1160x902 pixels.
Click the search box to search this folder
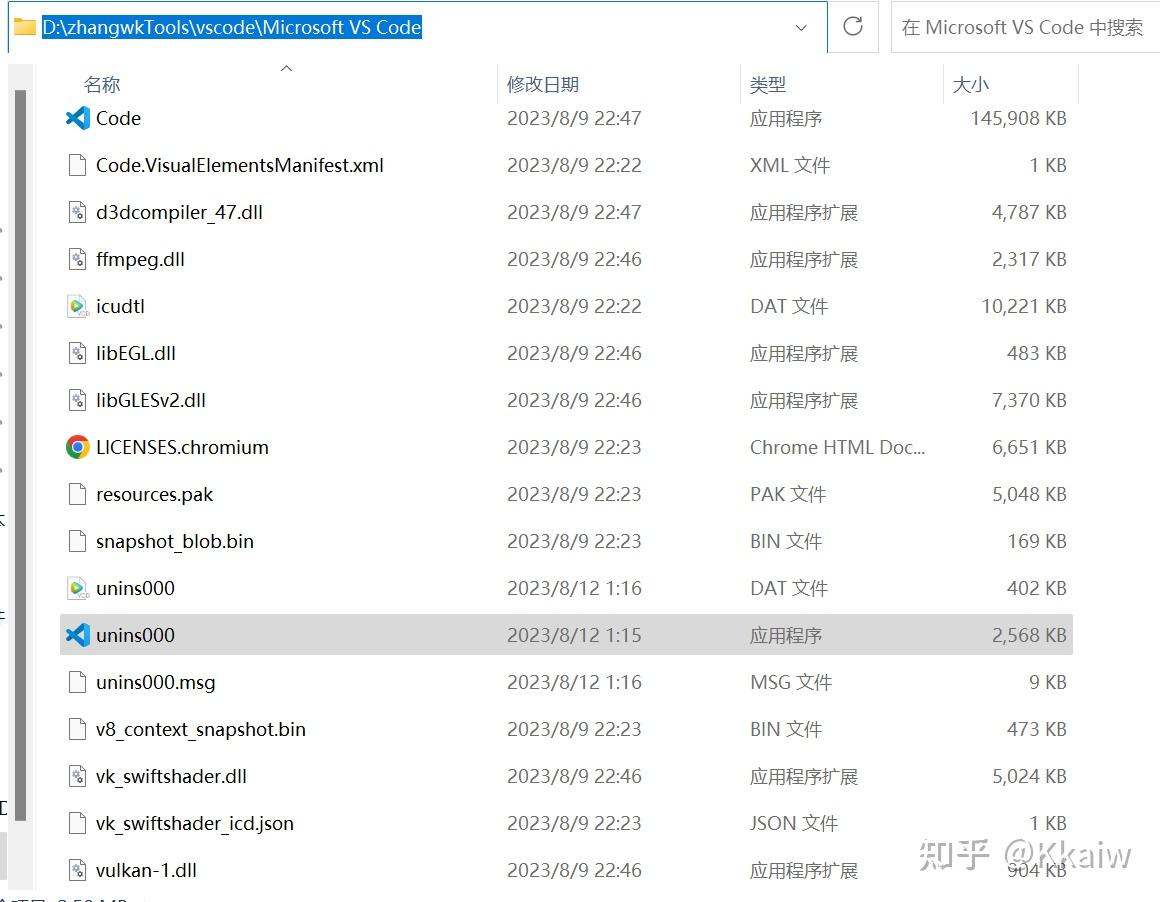[1023, 27]
